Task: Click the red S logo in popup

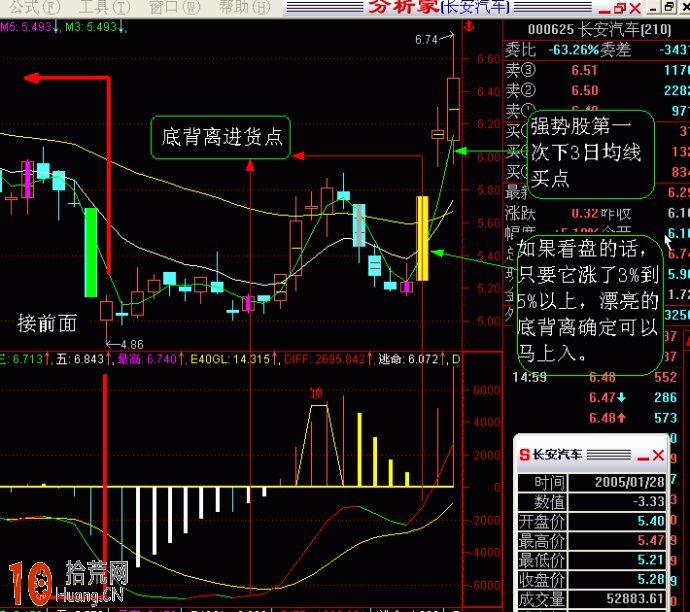Action: coord(524,455)
